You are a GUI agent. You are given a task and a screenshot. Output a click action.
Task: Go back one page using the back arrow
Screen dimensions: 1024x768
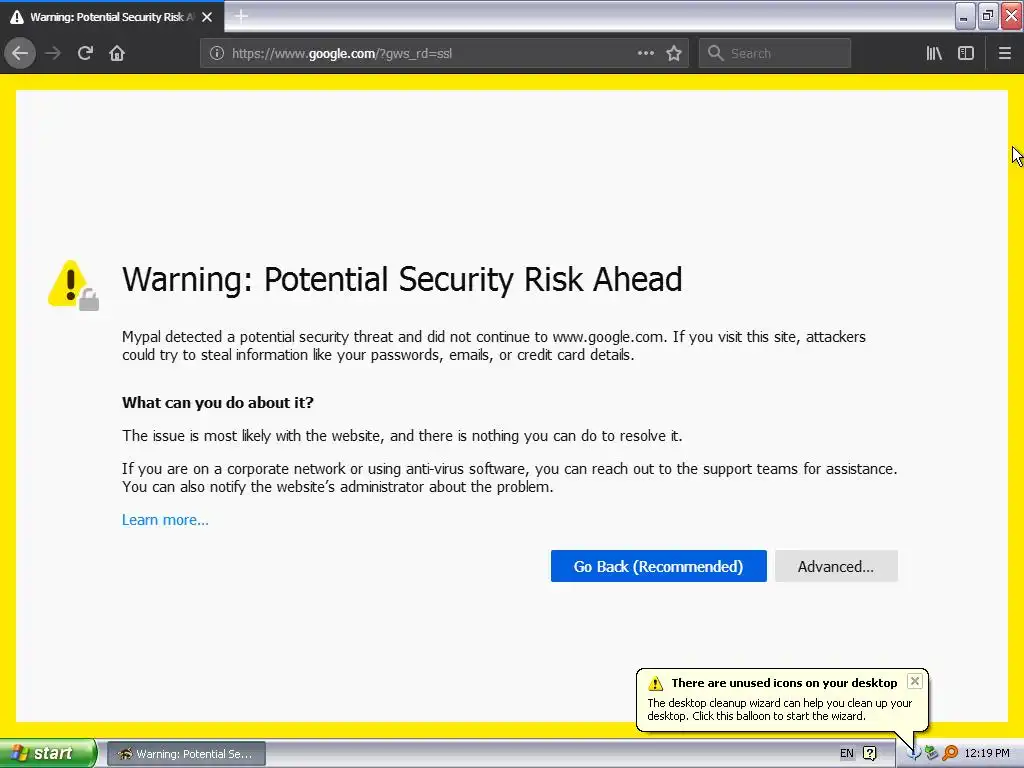[20, 54]
